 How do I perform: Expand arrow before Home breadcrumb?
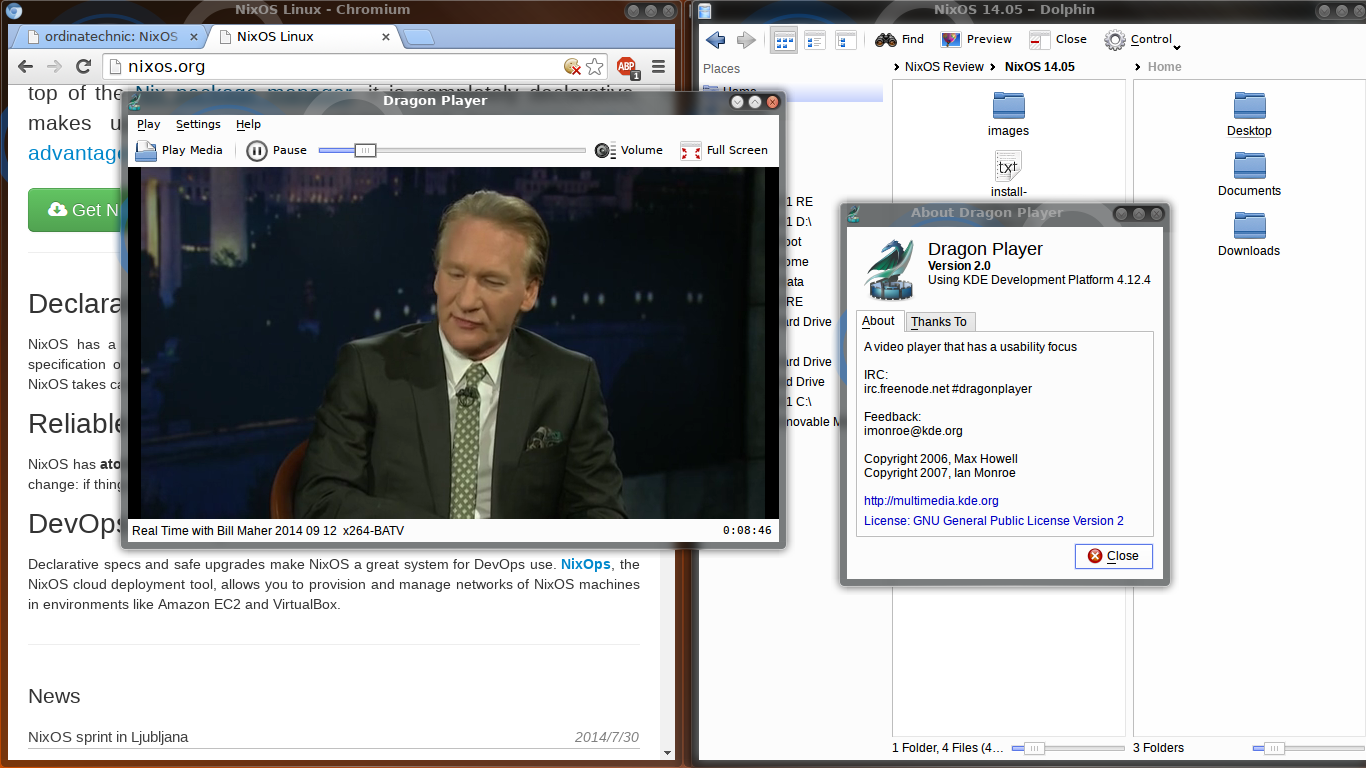[1139, 67]
